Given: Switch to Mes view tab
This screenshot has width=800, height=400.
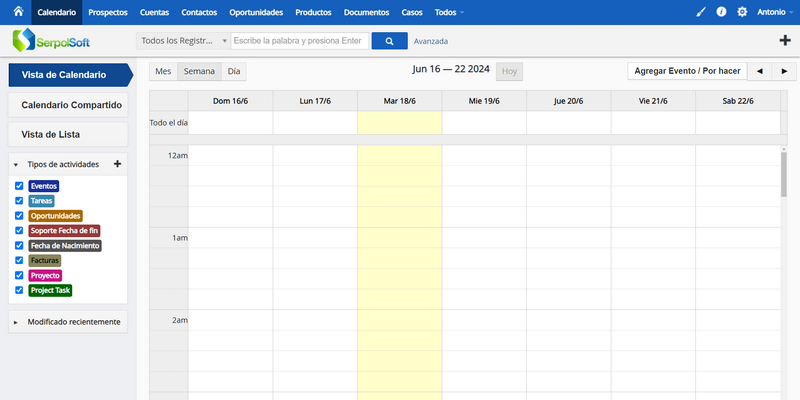Looking at the screenshot, I should coord(163,71).
